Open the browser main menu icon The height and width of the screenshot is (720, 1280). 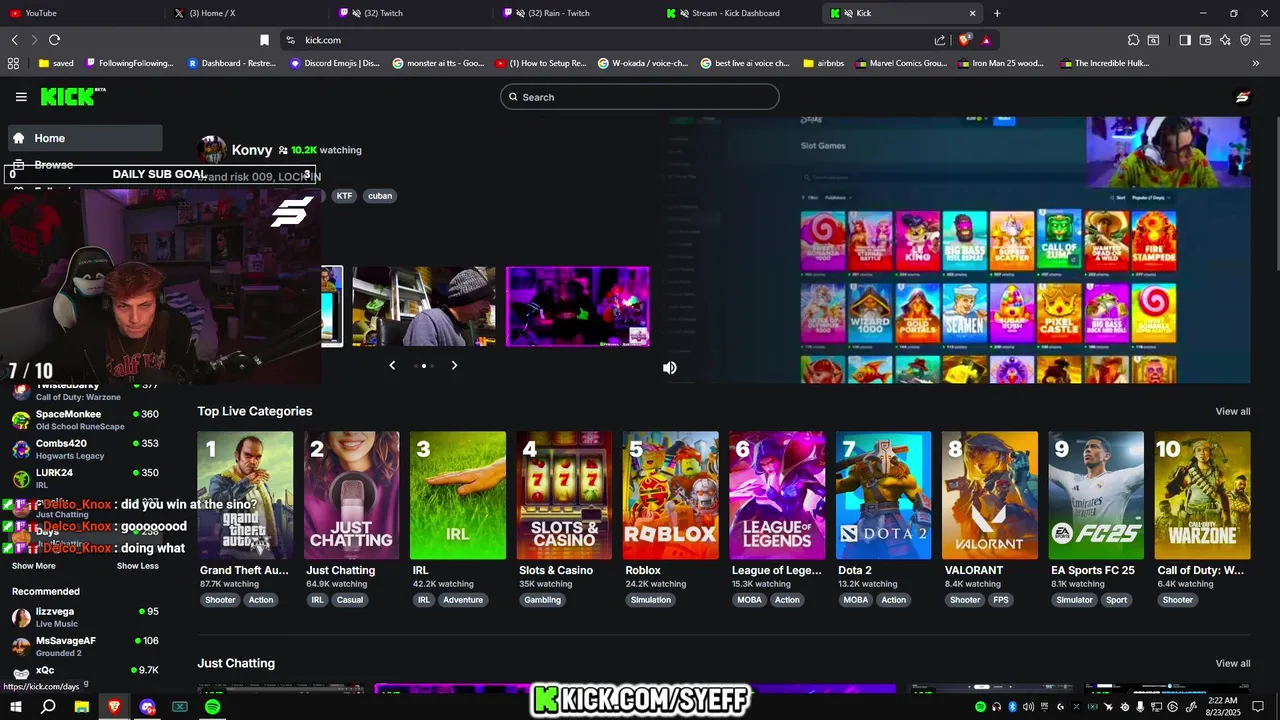(1266, 40)
